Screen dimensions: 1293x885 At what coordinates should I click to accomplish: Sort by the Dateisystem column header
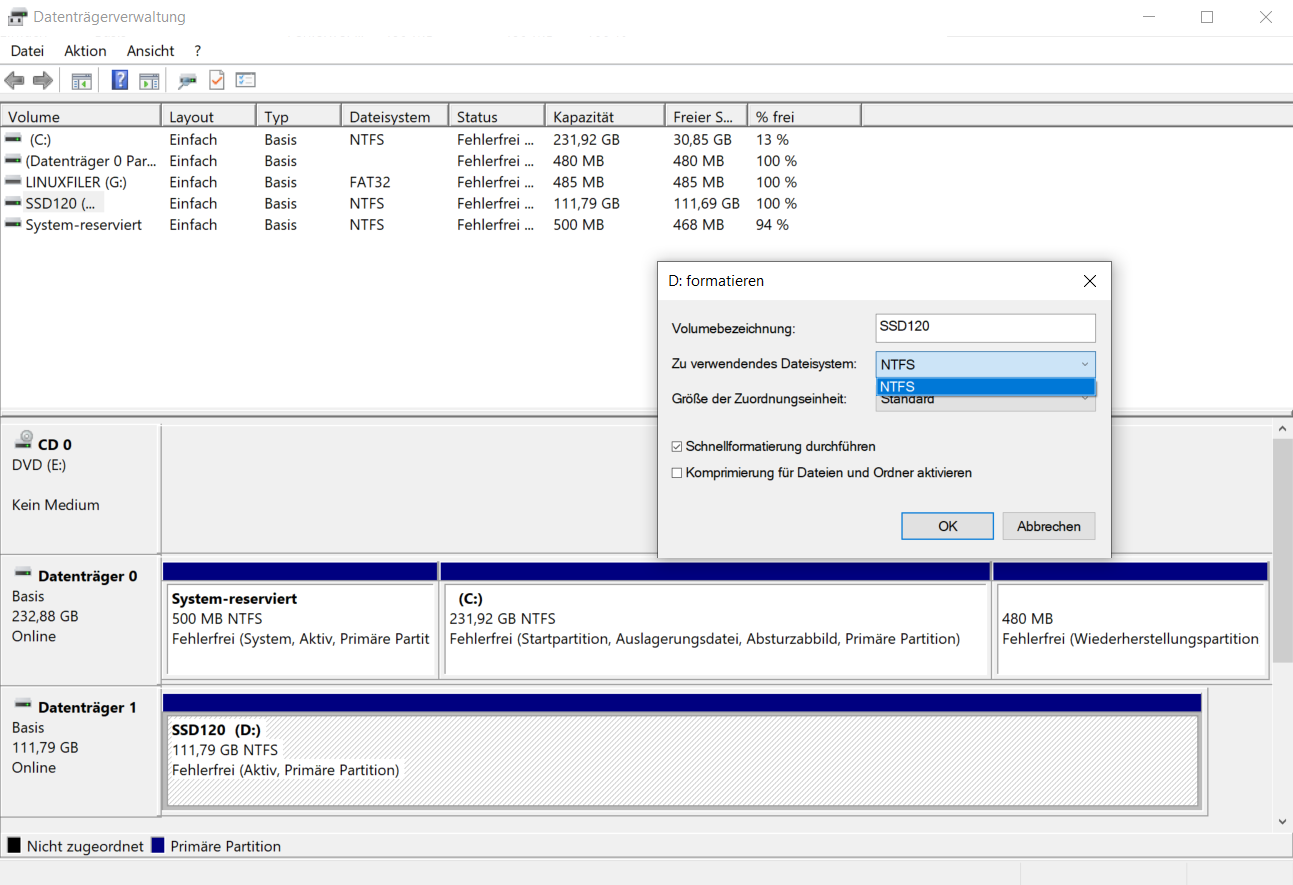394,117
